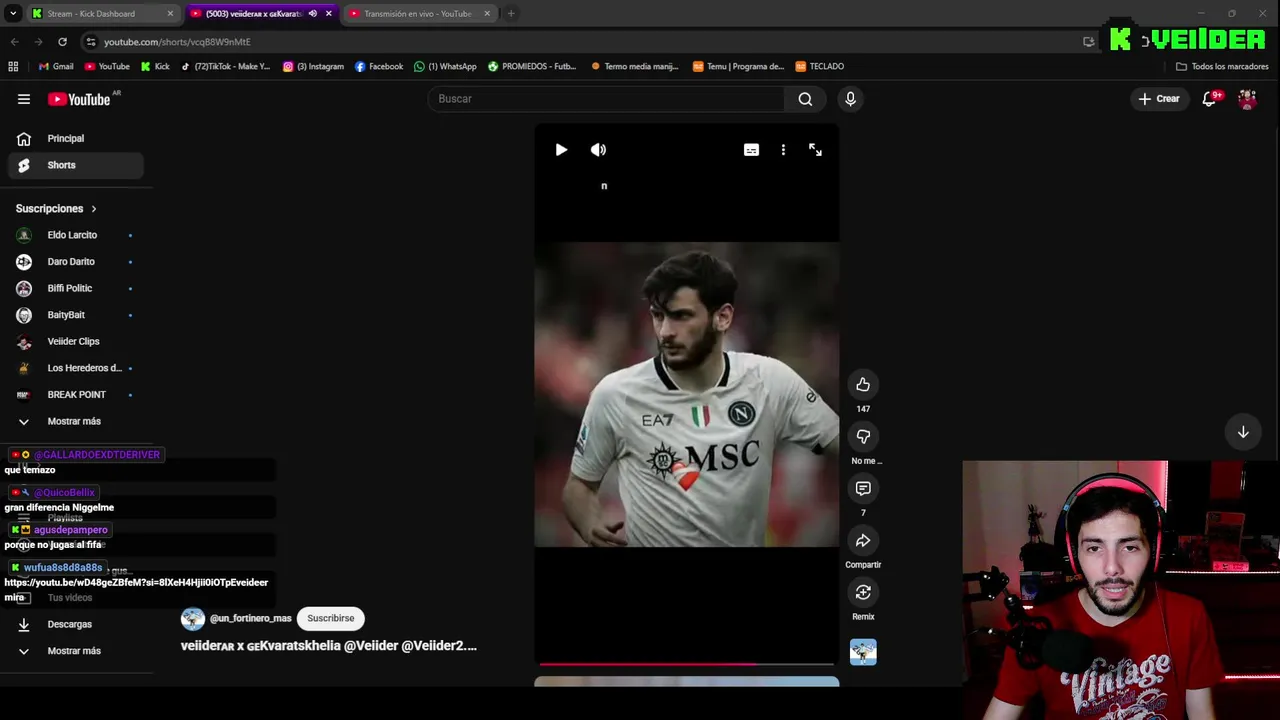Open a new browser tab
This screenshot has width=1280, height=720.
click(511, 14)
